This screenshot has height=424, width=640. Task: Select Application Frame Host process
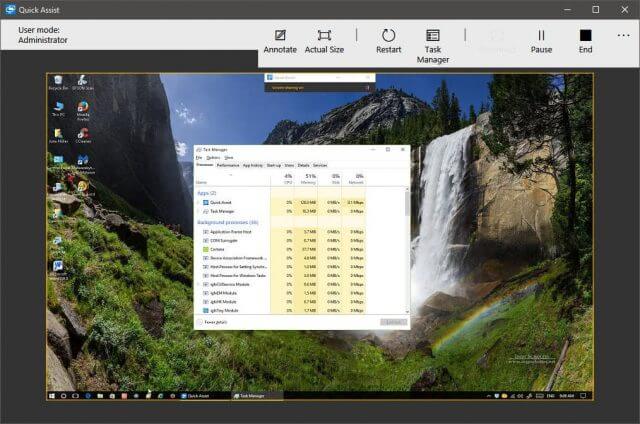(280, 232)
